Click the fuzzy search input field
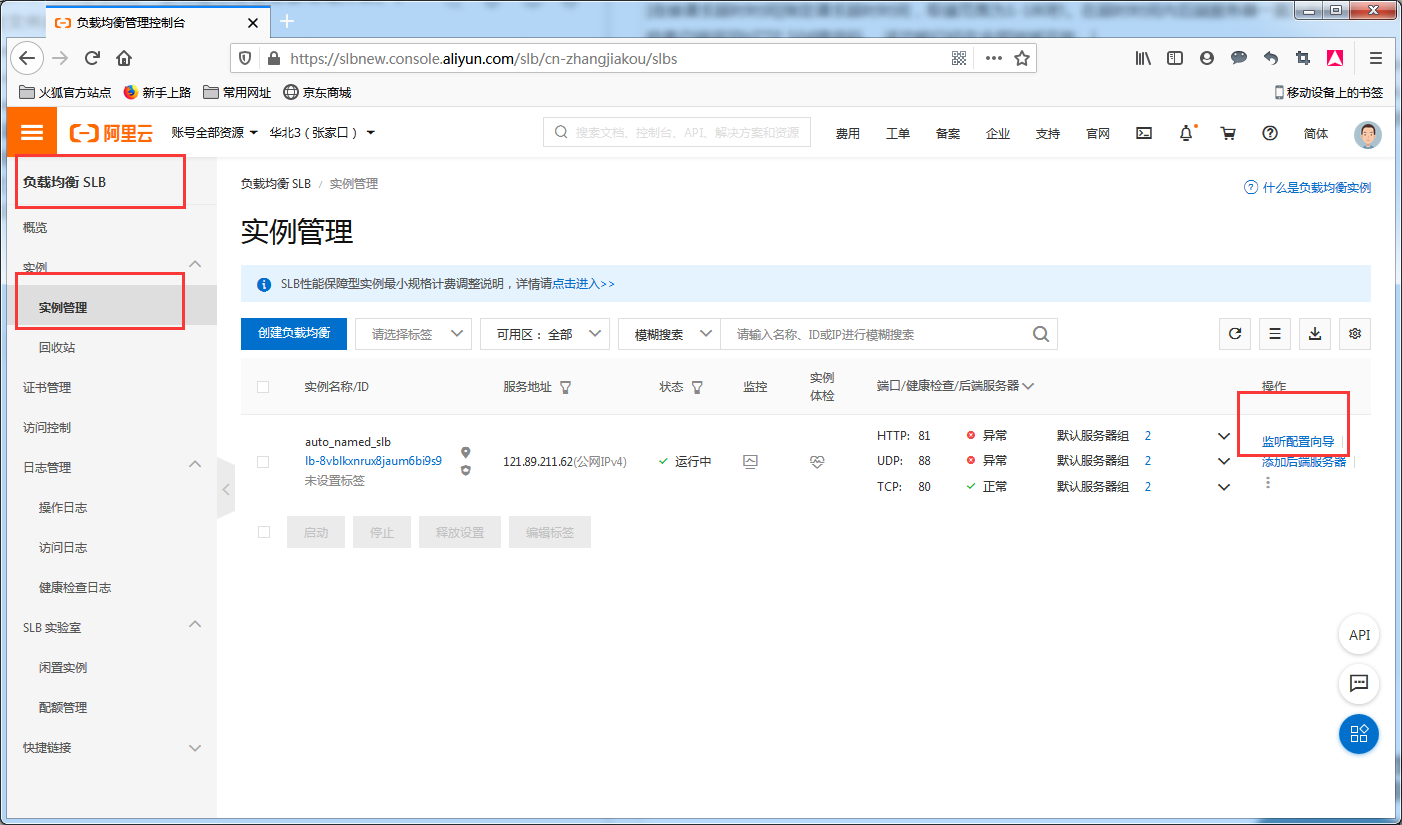The image size is (1402, 825). tap(880, 333)
